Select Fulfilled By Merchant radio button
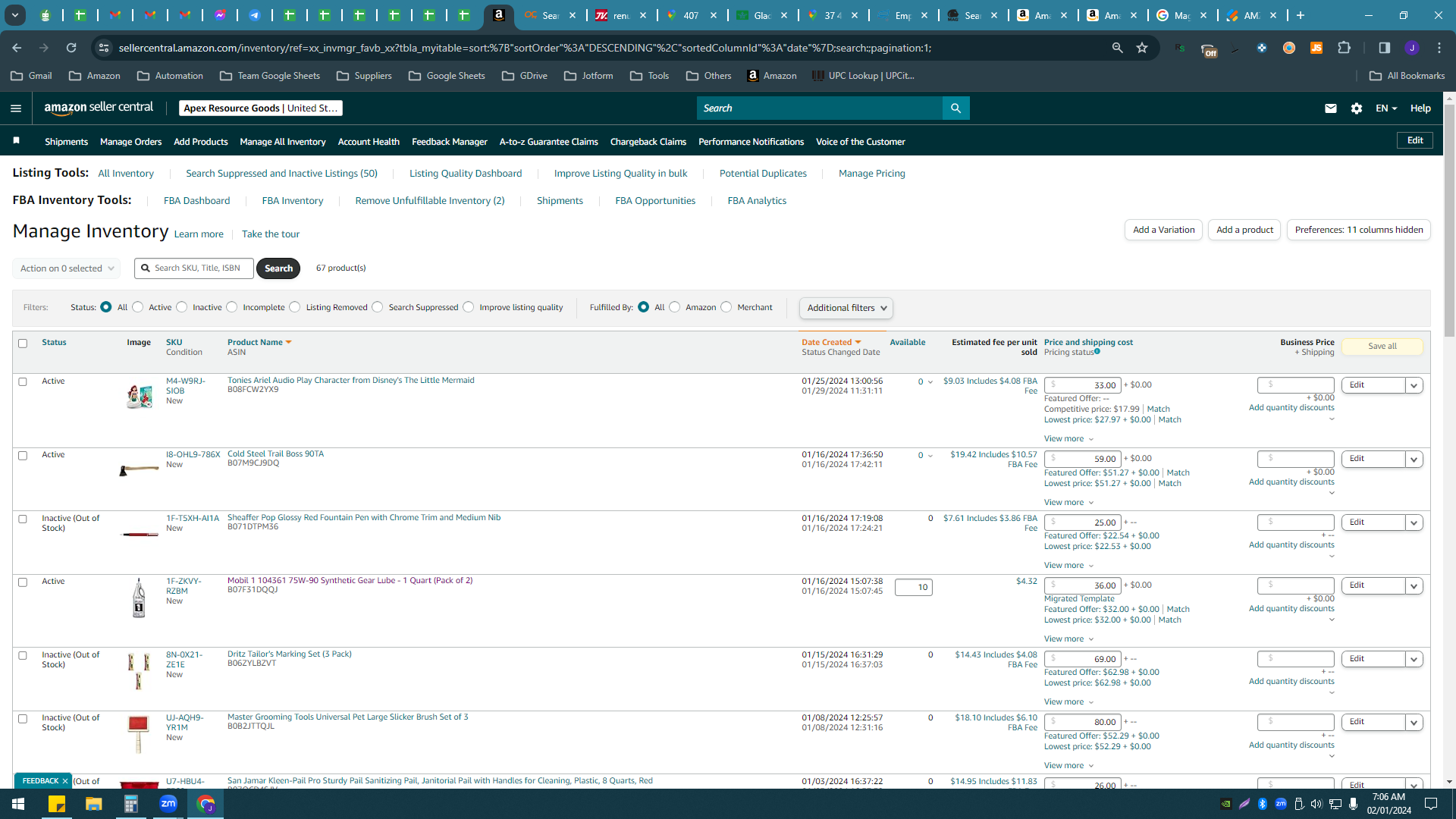 coord(726,307)
